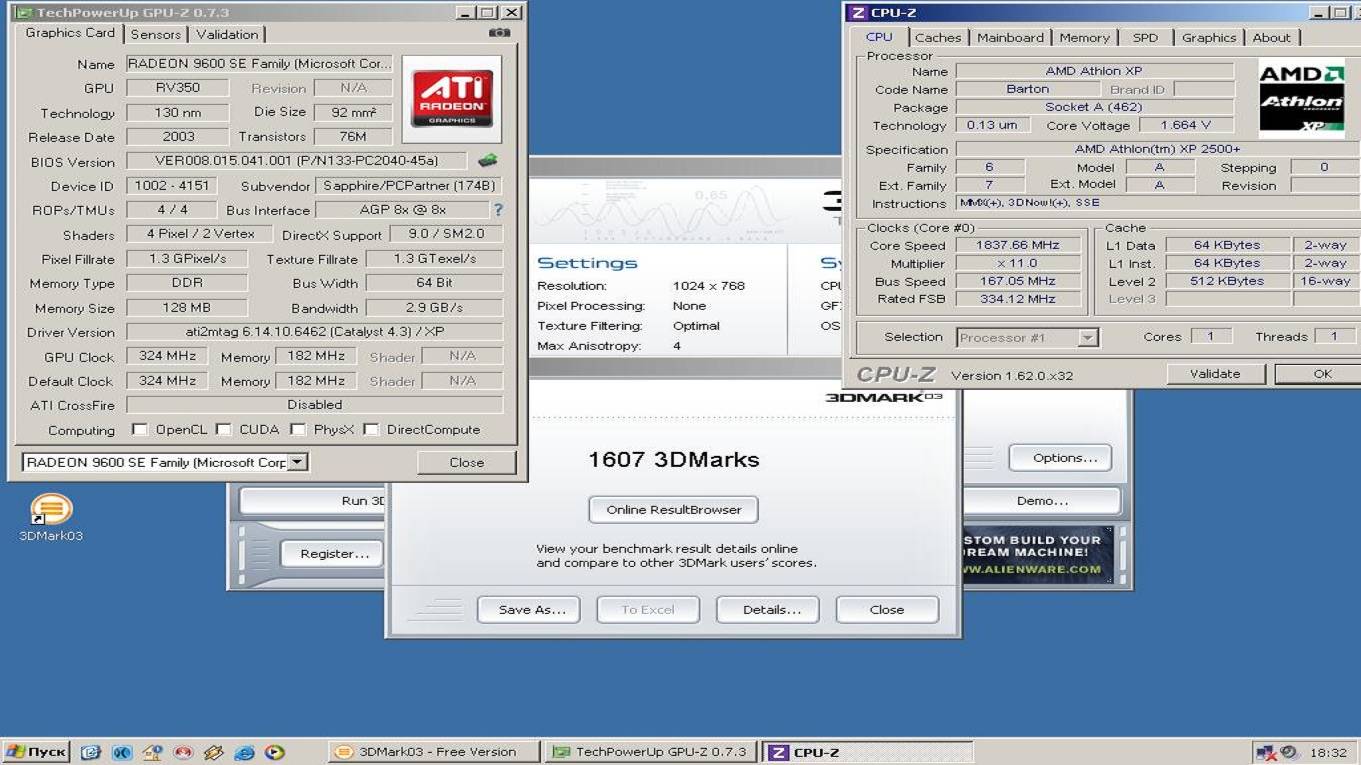Click the Run 3D button in 3DMark03
This screenshot has height=765, width=1361.
click(313, 501)
